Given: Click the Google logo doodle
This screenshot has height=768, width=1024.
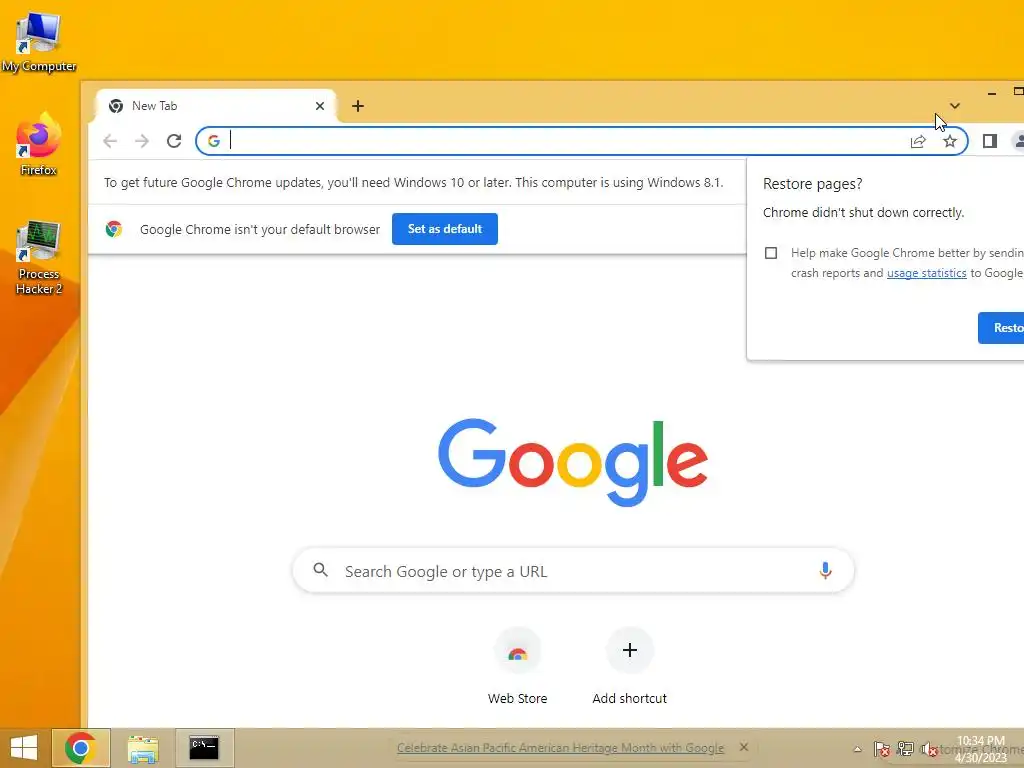Looking at the screenshot, I should click(573, 462).
